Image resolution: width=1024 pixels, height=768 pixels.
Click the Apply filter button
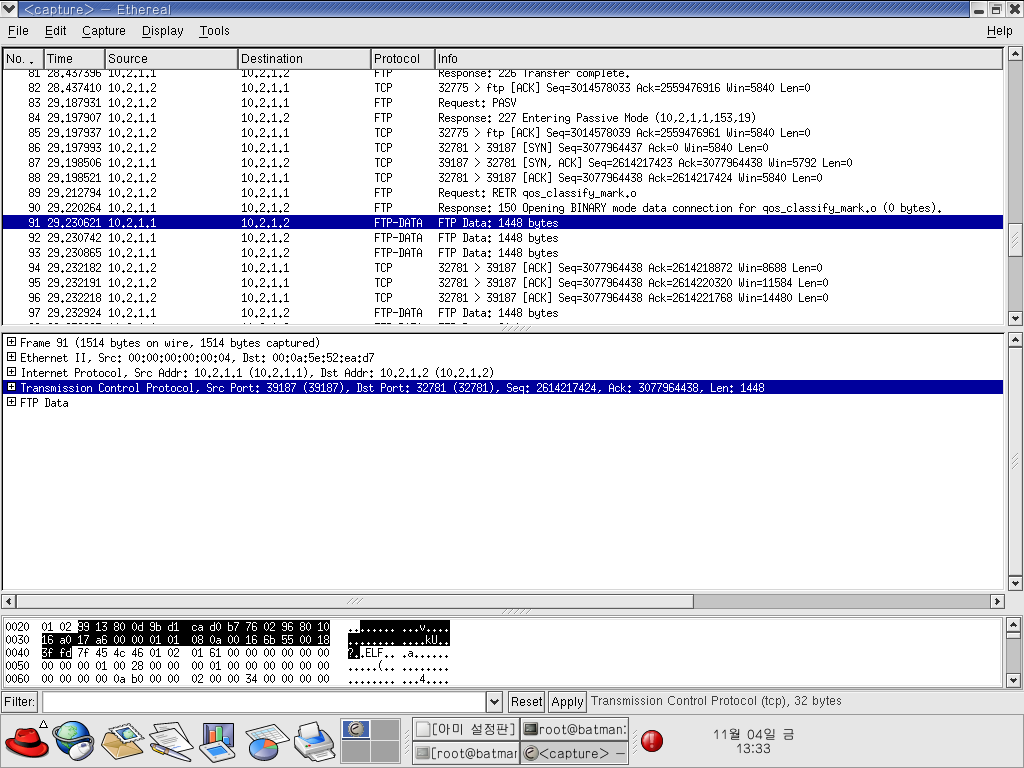(x=567, y=702)
